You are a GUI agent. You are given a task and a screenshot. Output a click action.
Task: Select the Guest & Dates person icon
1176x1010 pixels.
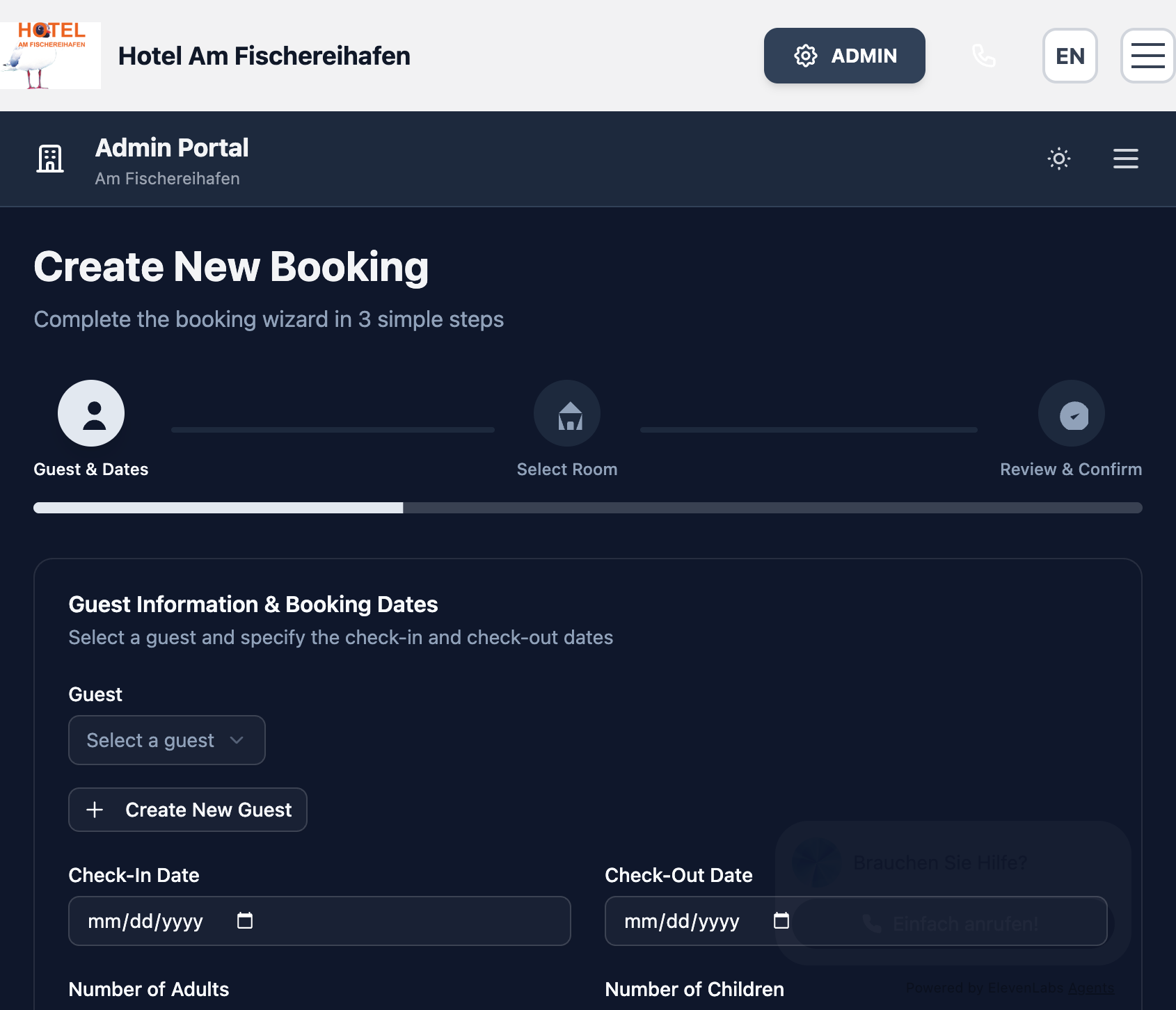point(91,412)
